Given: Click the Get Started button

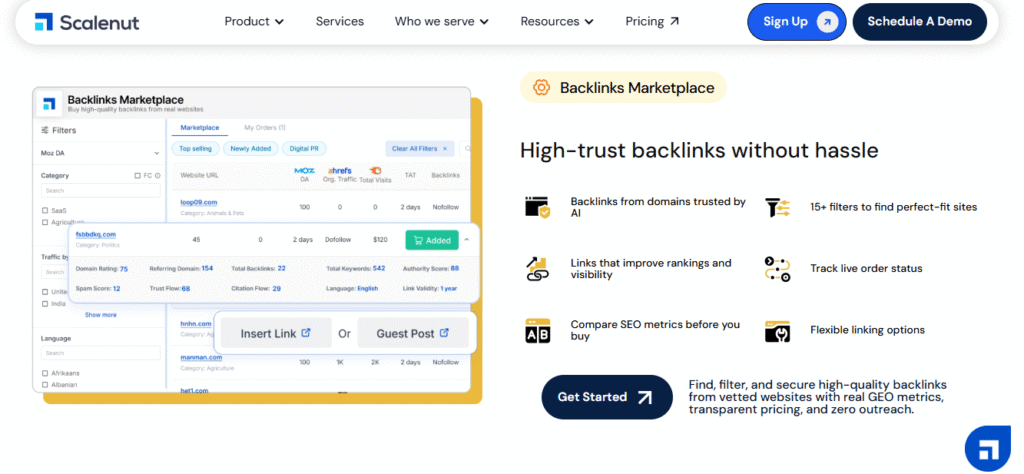Looking at the screenshot, I should pos(606,397).
